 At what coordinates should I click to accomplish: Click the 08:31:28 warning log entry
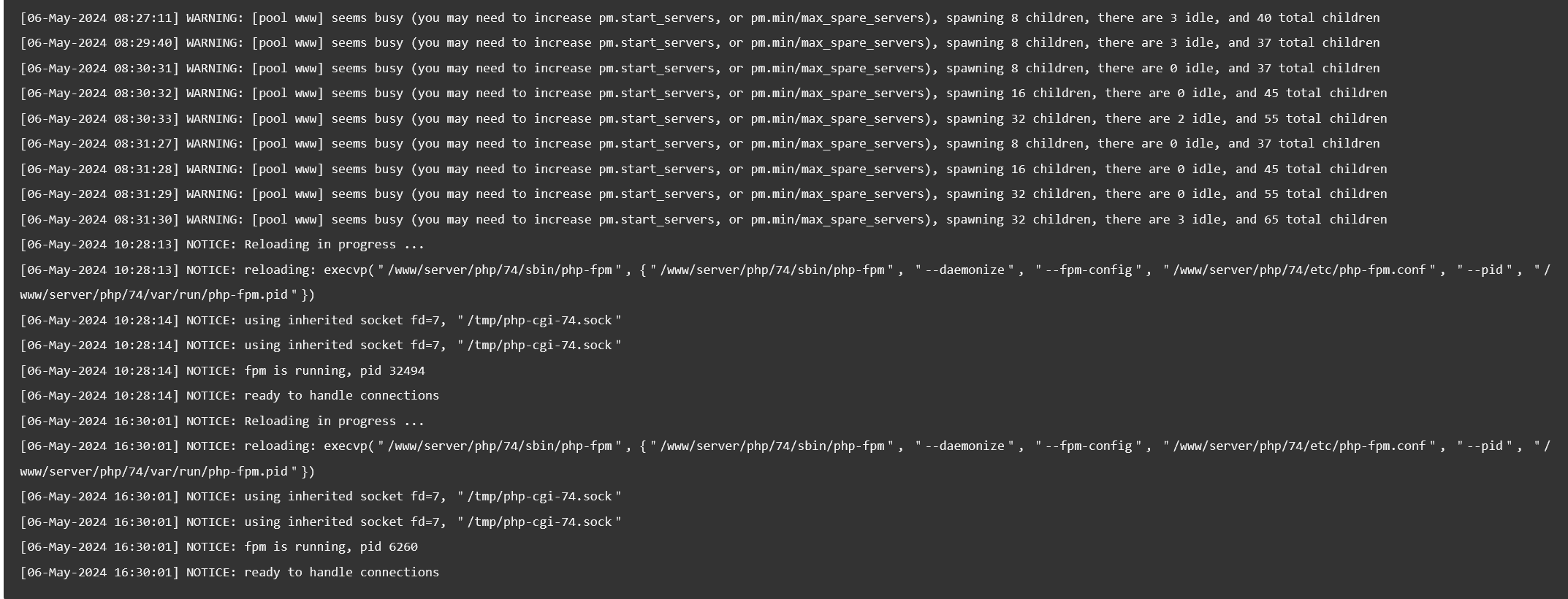704,169
